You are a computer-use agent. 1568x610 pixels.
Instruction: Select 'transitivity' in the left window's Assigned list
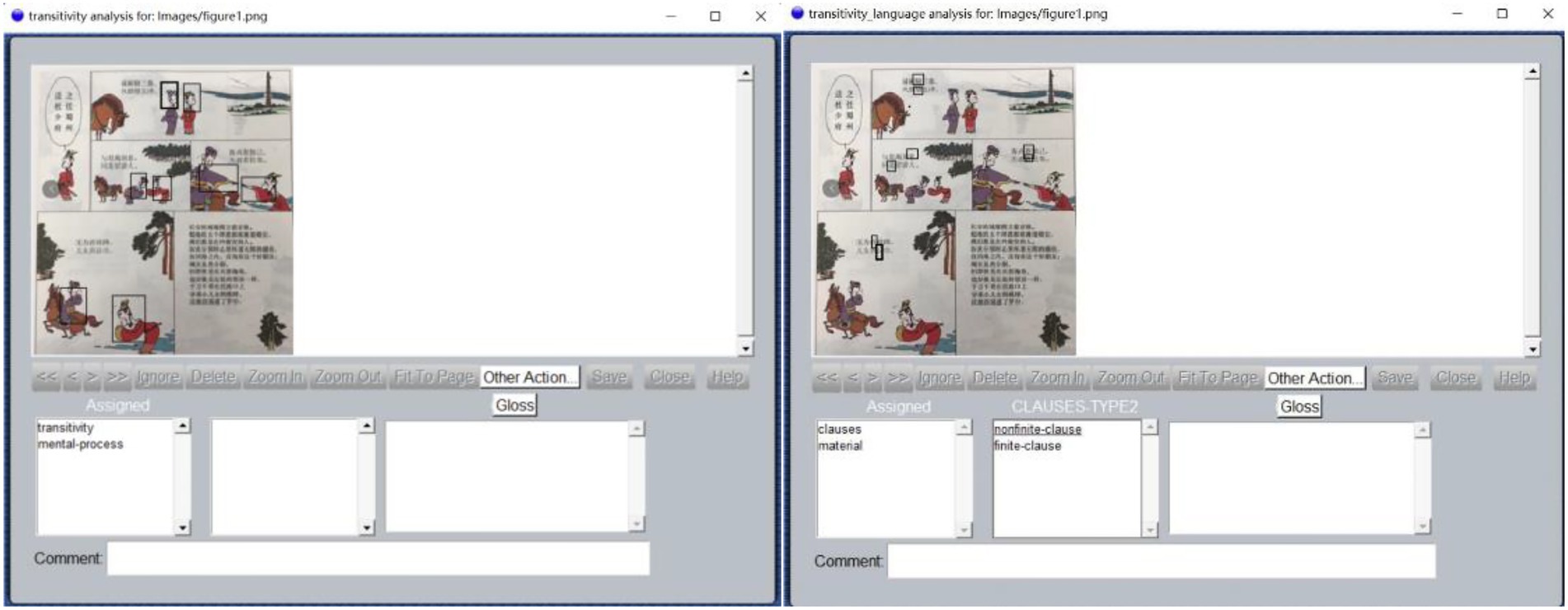pos(65,428)
